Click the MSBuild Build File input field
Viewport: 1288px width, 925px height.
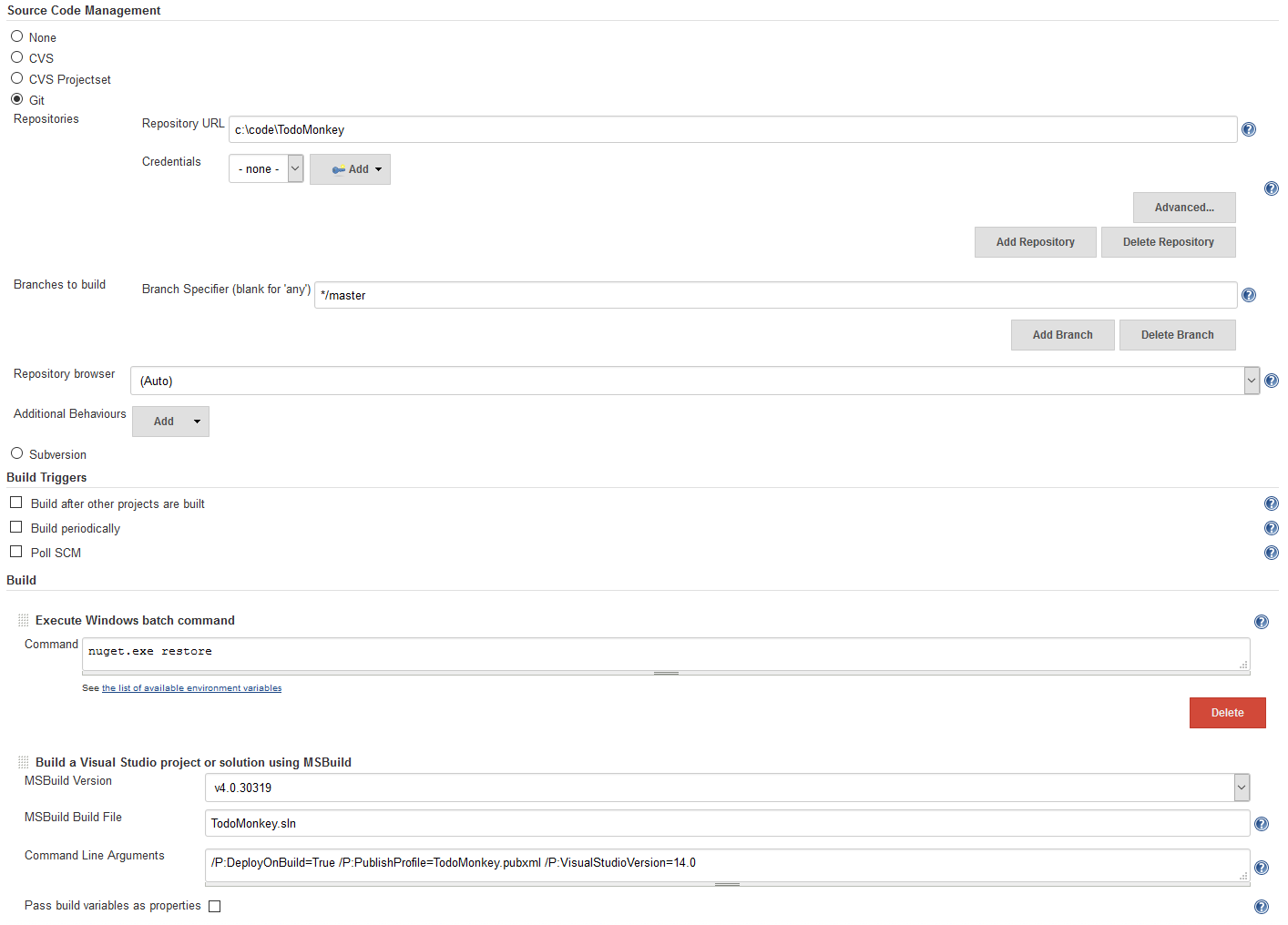[x=727, y=823]
